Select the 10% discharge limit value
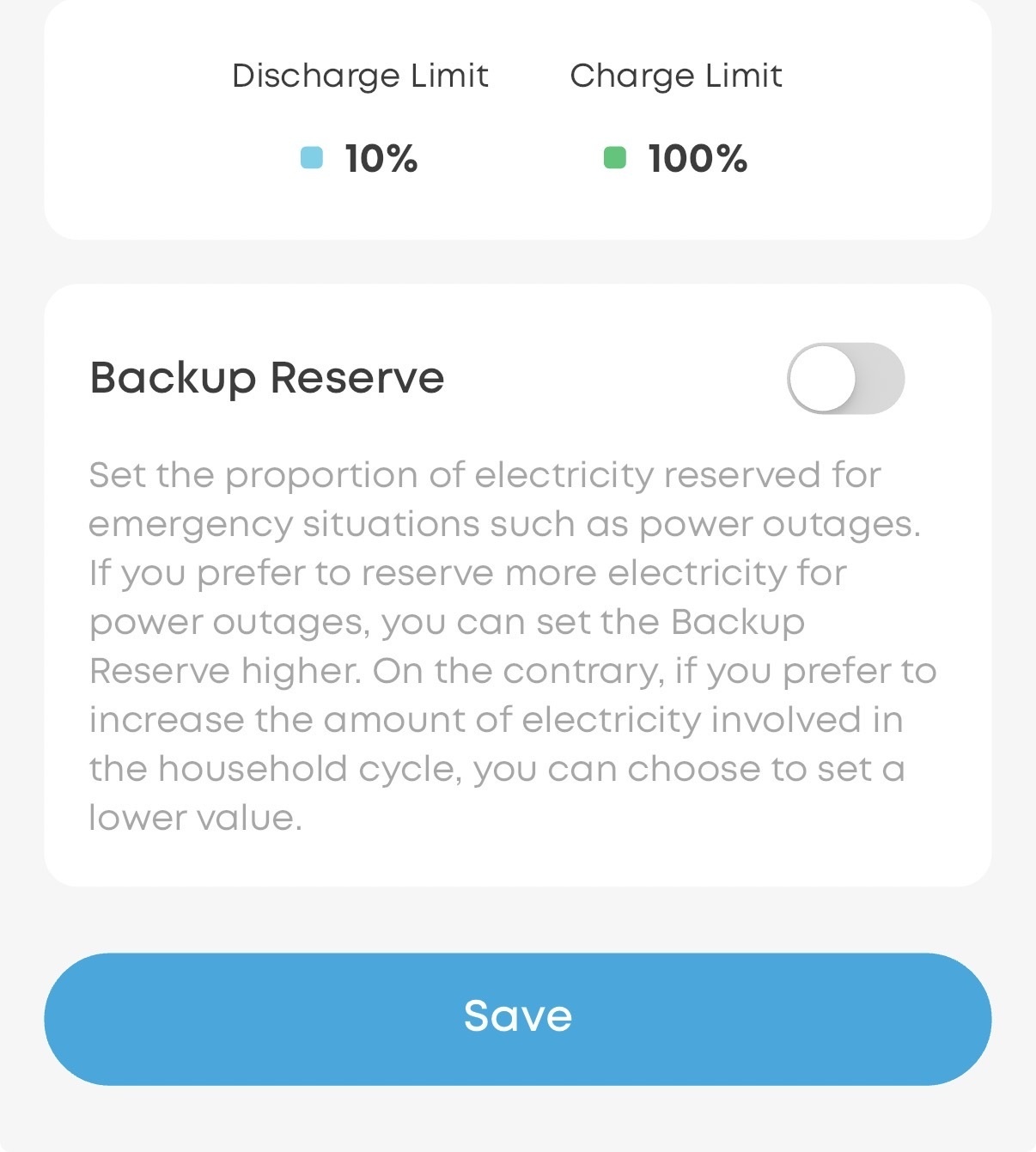The height and width of the screenshot is (1152, 1036). [x=381, y=159]
